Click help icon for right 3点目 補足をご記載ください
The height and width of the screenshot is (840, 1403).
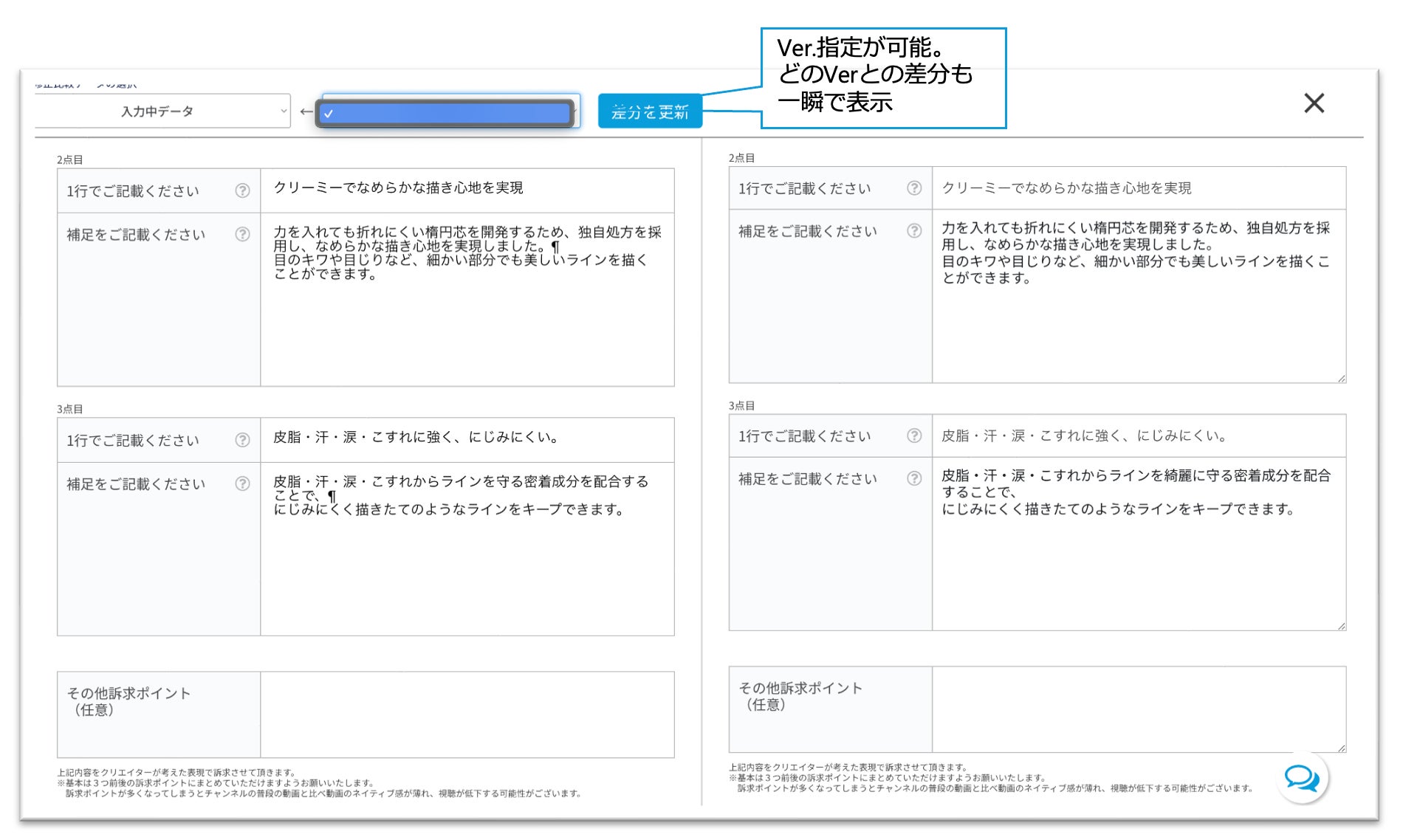pyautogui.click(x=914, y=478)
